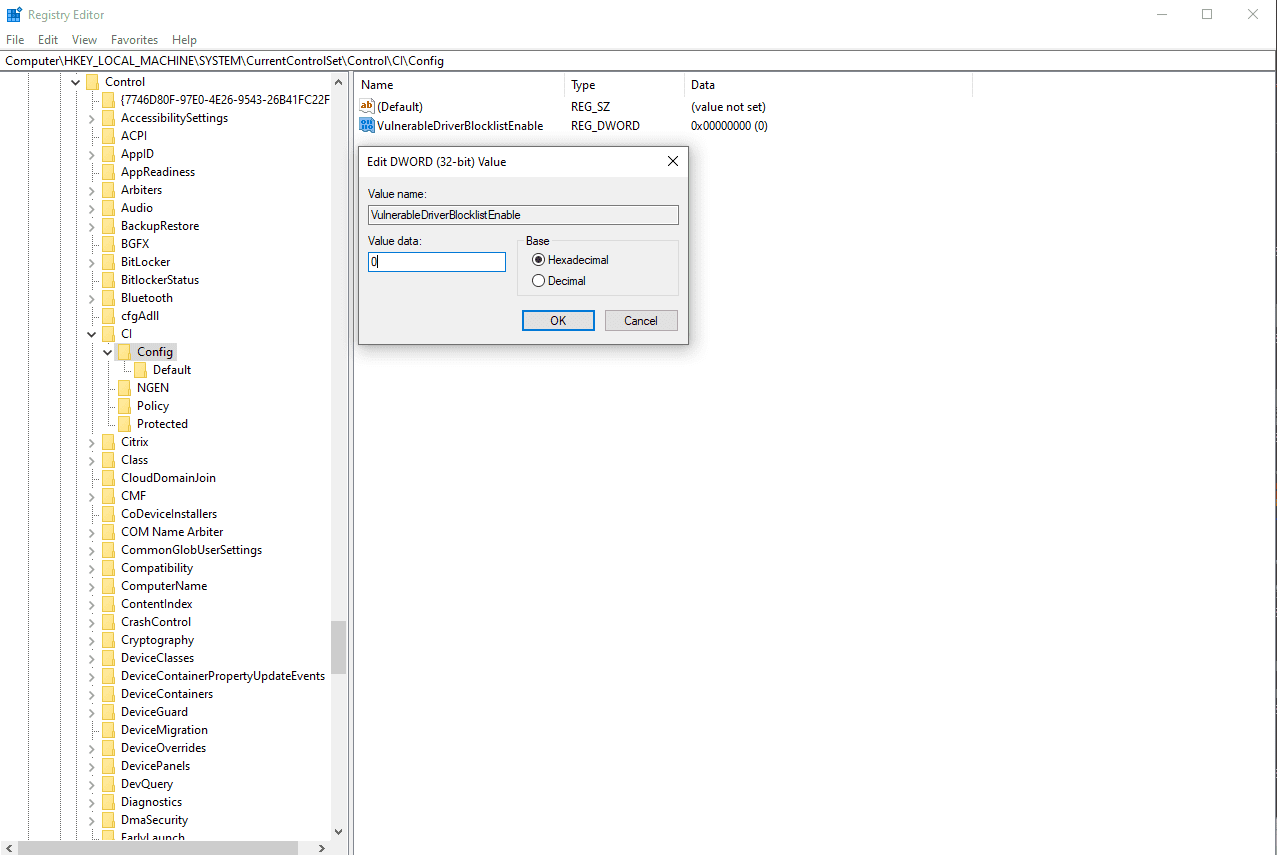Open the Favorites menu
Image resolution: width=1277 pixels, height=855 pixels.
click(x=134, y=40)
